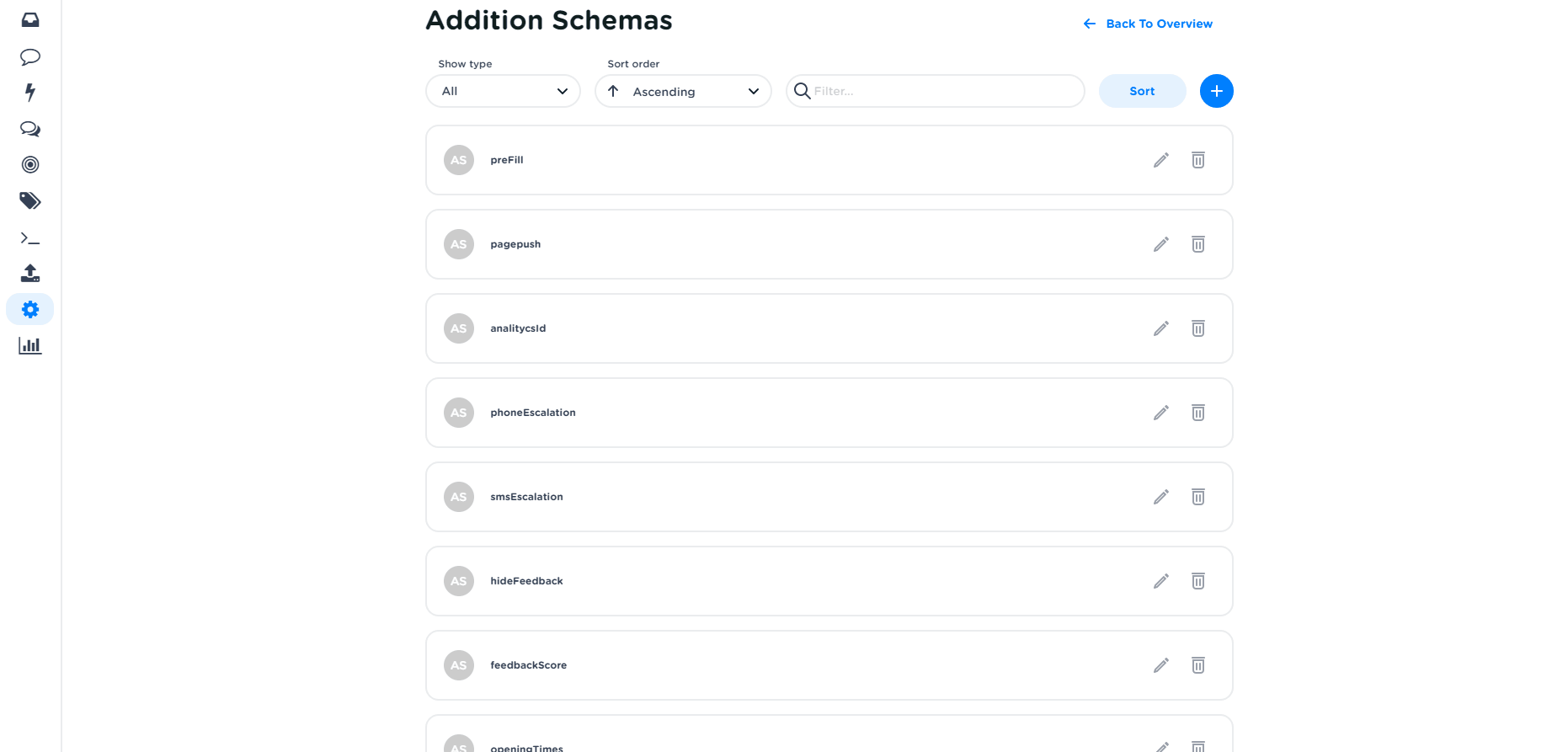The width and height of the screenshot is (1568, 752).
Task: Open the analytics bar chart icon
Action: (x=29, y=345)
